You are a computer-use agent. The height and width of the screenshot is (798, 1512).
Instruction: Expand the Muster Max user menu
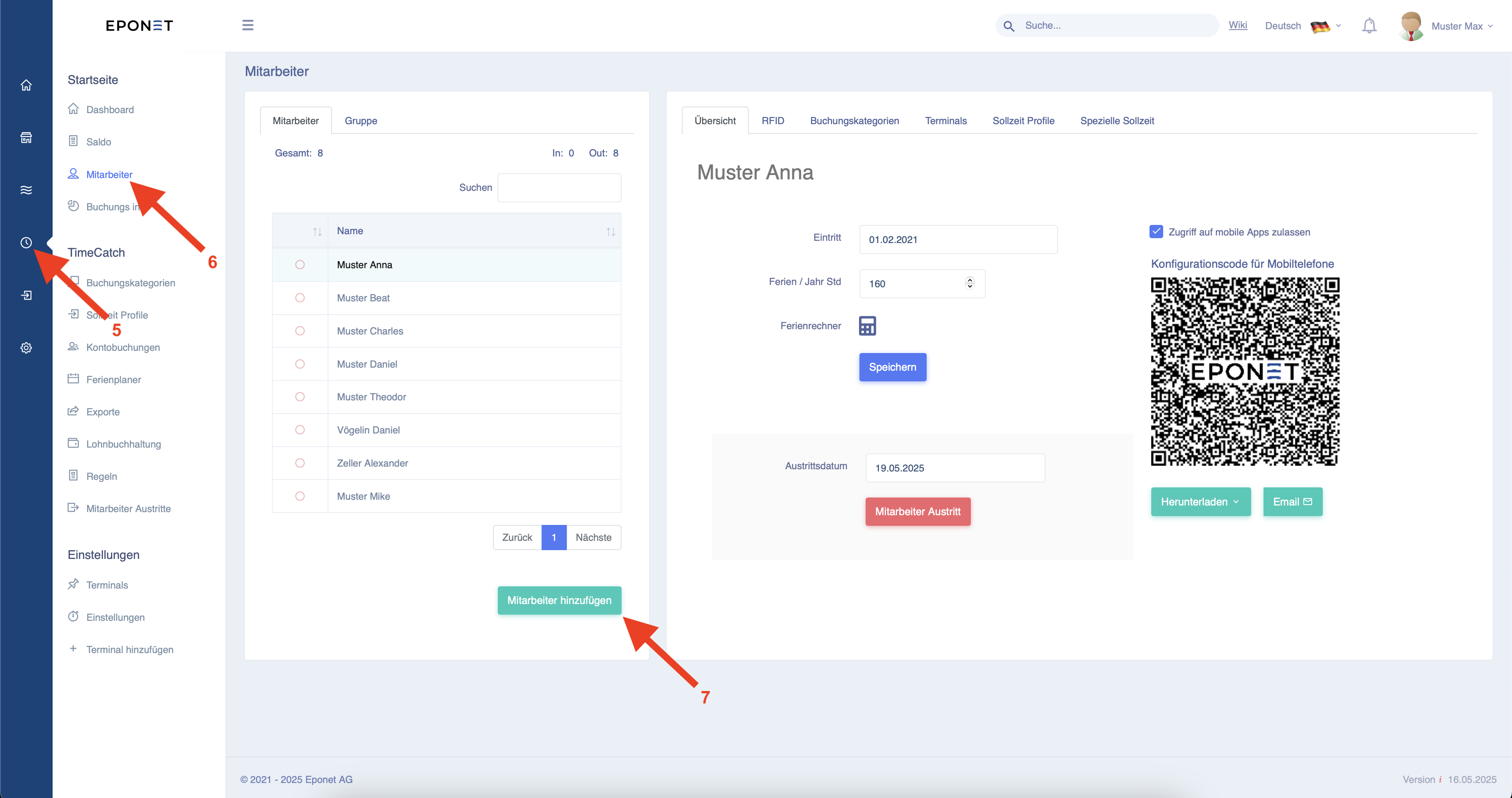click(x=1446, y=26)
